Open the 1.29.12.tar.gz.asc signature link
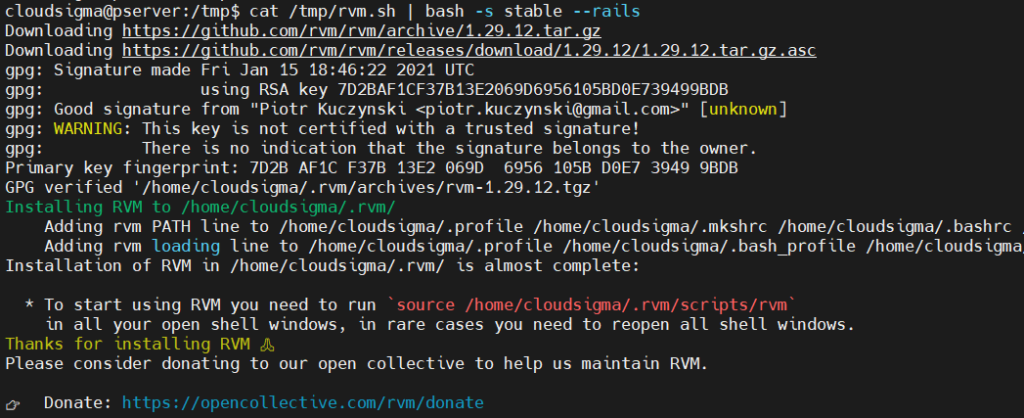Image resolution: width=1024 pixels, height=418 pixels. click(469, 51)
